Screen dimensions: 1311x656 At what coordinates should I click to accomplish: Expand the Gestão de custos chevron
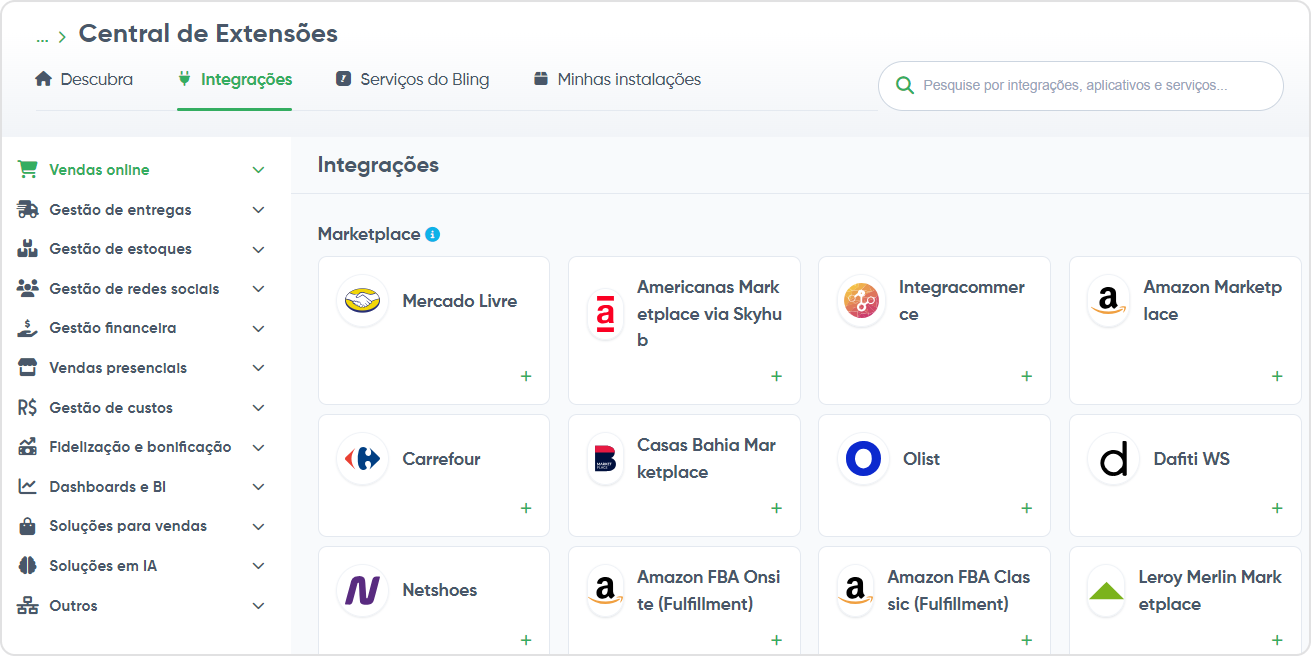pyautogui.click(x=259, y=408)
